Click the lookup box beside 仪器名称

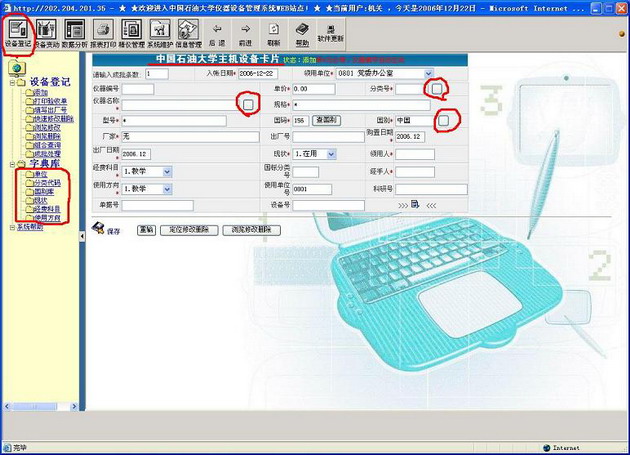click(x=247, y=104)
